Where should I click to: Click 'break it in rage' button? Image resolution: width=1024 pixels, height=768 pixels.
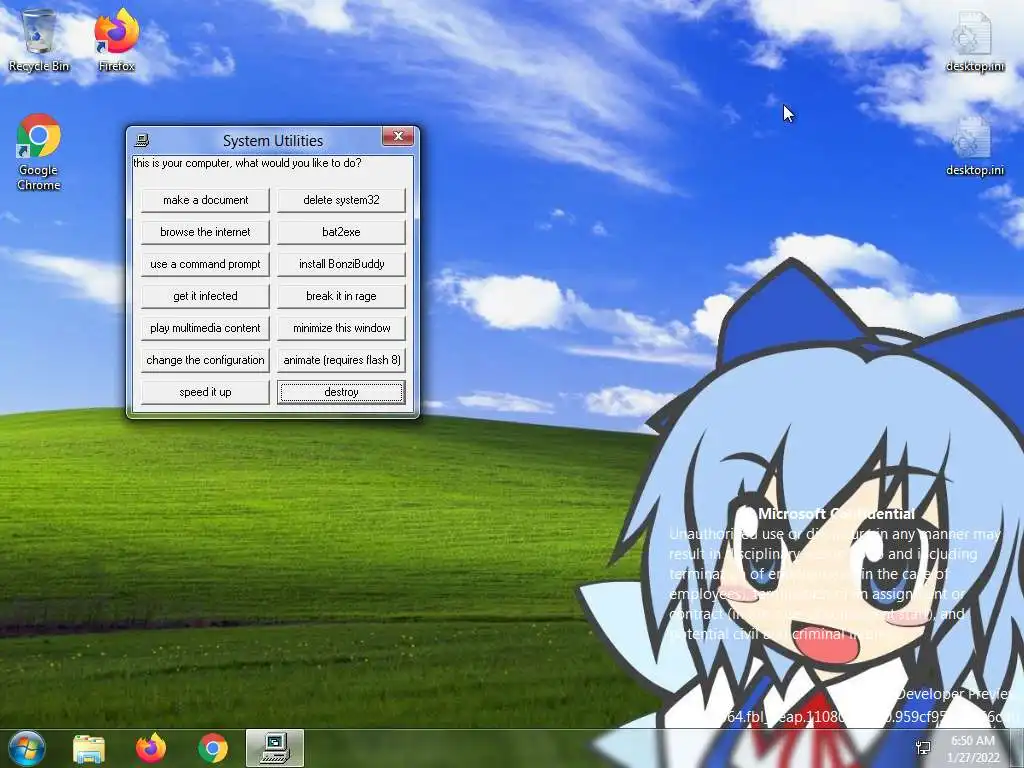click(x=341, y=296)
